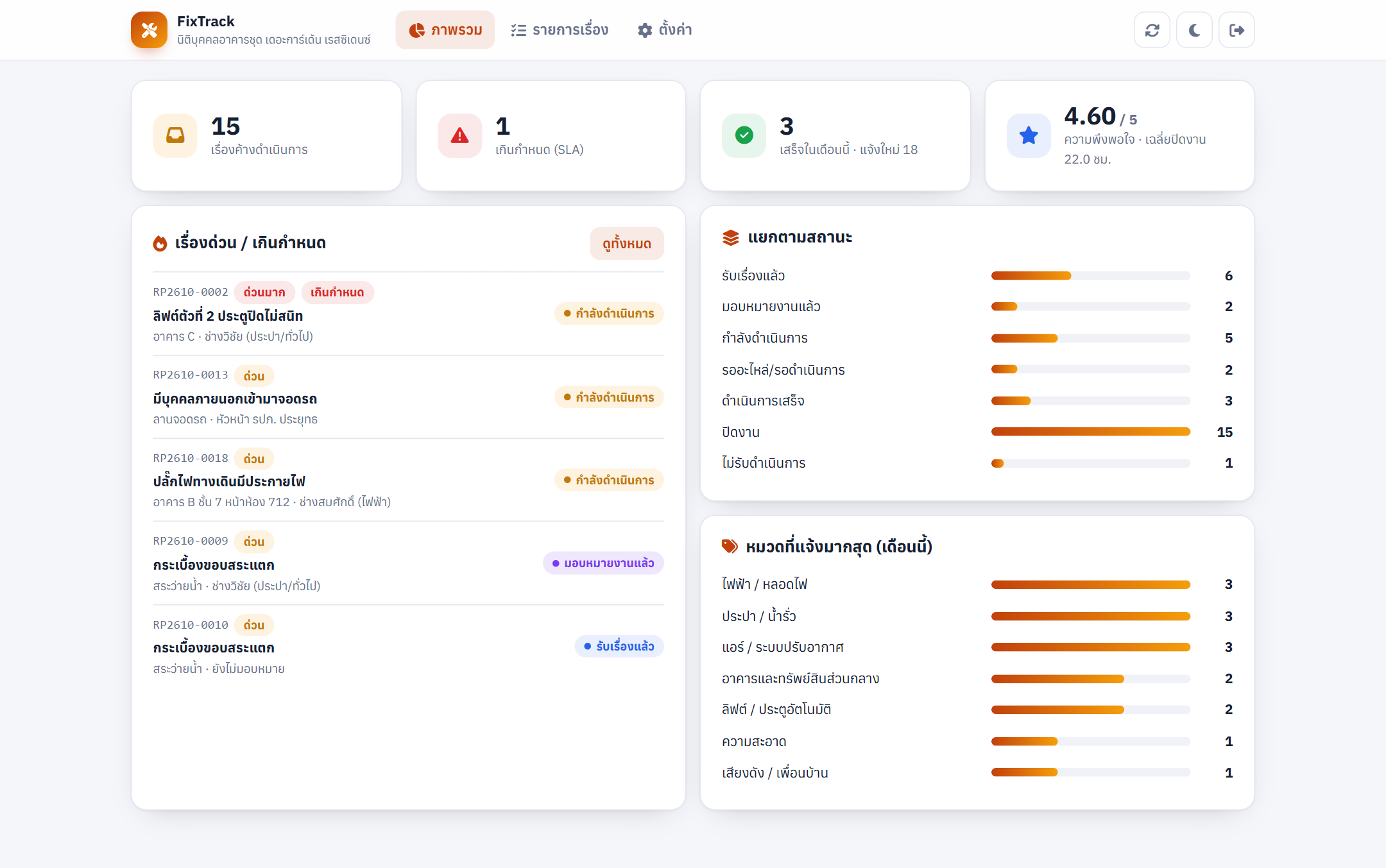1386x868 pixels.
Task: Click the FixTrack wrench logo icon
Action: click(x=149, y=30)
